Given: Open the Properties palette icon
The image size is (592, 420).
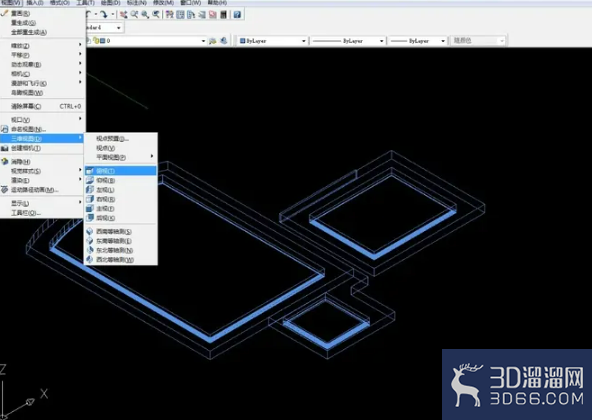Looking at the screenshot, I should coord(170,14).
